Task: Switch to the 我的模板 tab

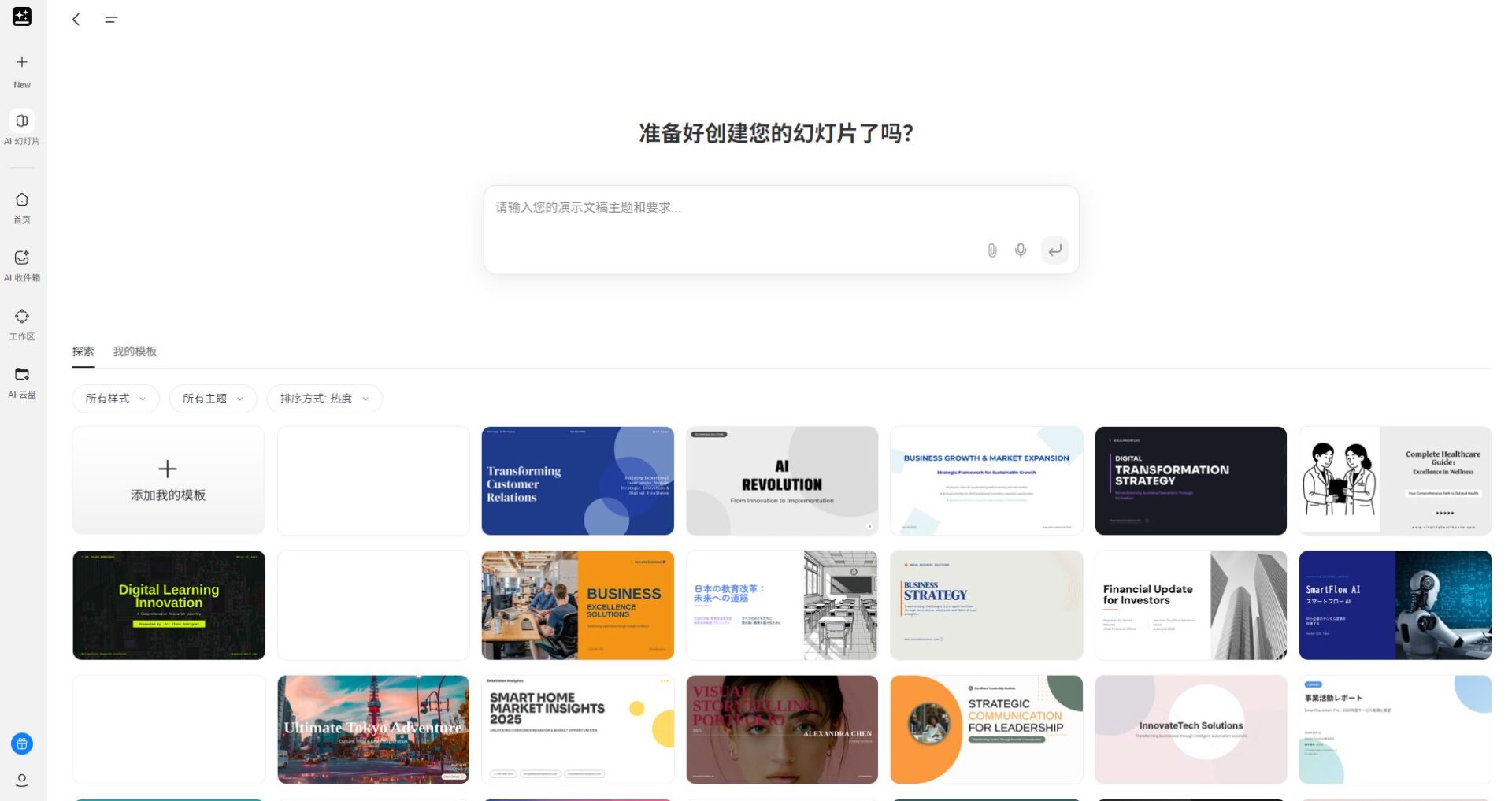Action: coord(135,351)
